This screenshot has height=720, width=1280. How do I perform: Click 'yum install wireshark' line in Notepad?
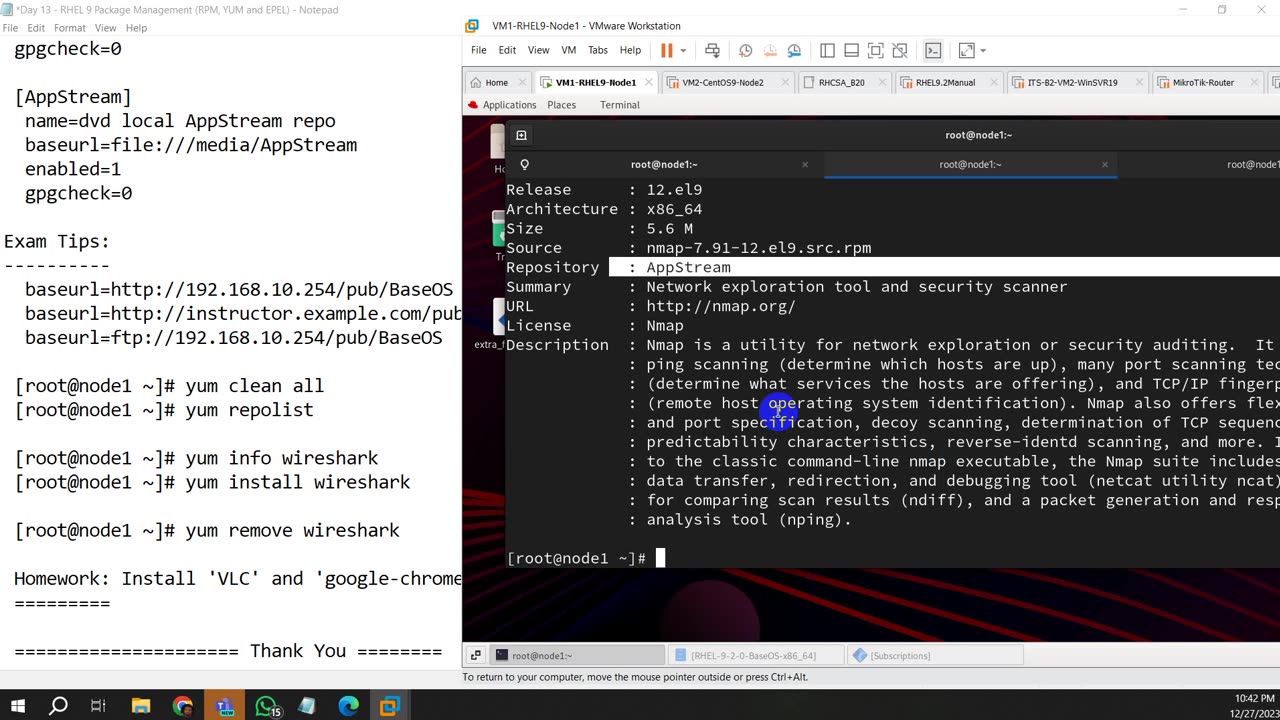point(212,482)
